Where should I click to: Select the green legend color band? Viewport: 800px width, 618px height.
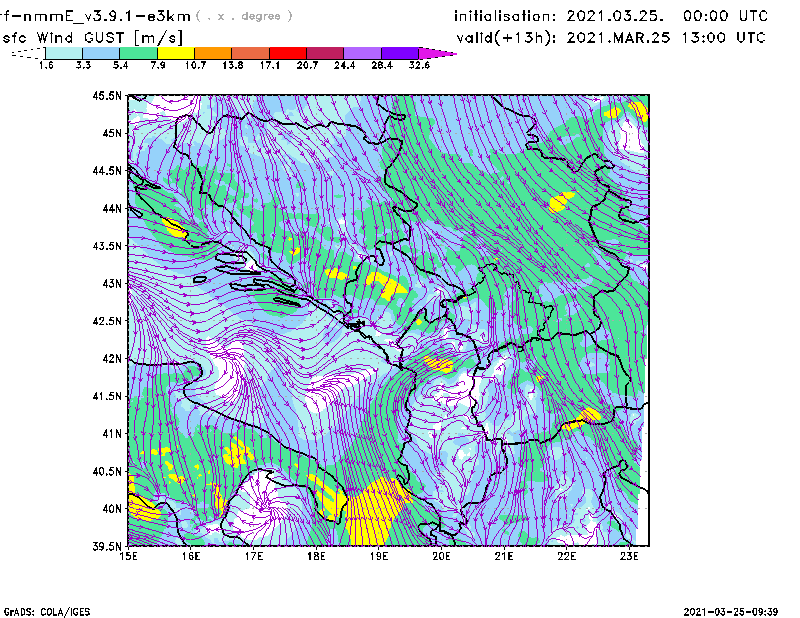(138, 53)
